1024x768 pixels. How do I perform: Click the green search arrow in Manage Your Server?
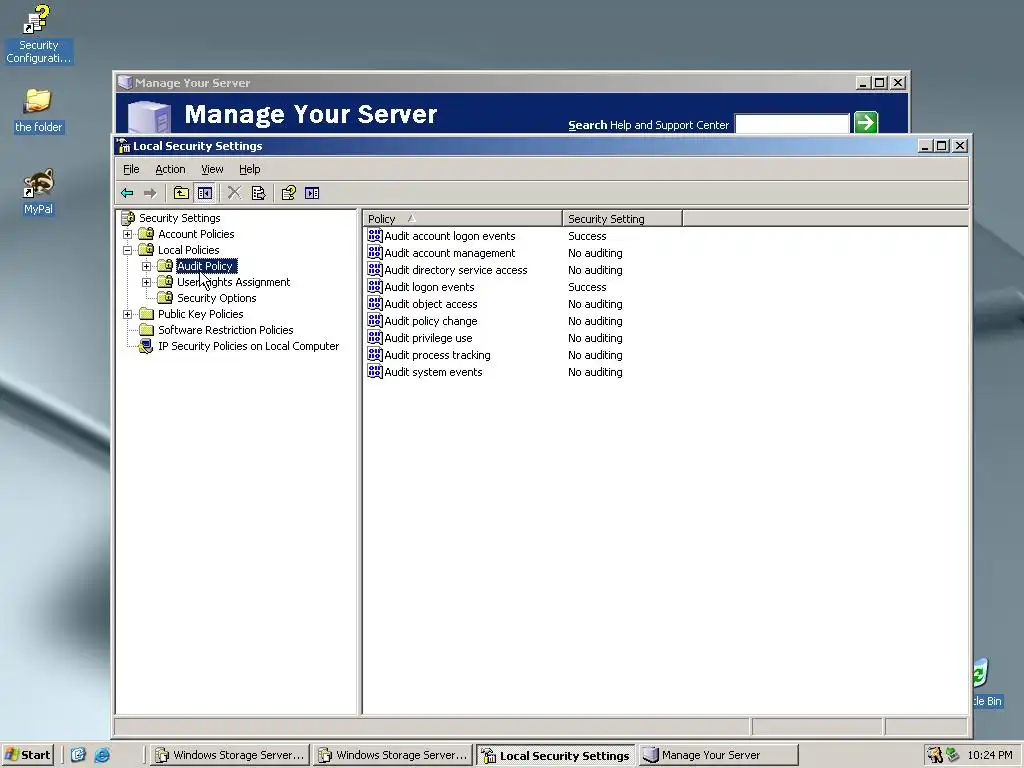pos(866,122)
